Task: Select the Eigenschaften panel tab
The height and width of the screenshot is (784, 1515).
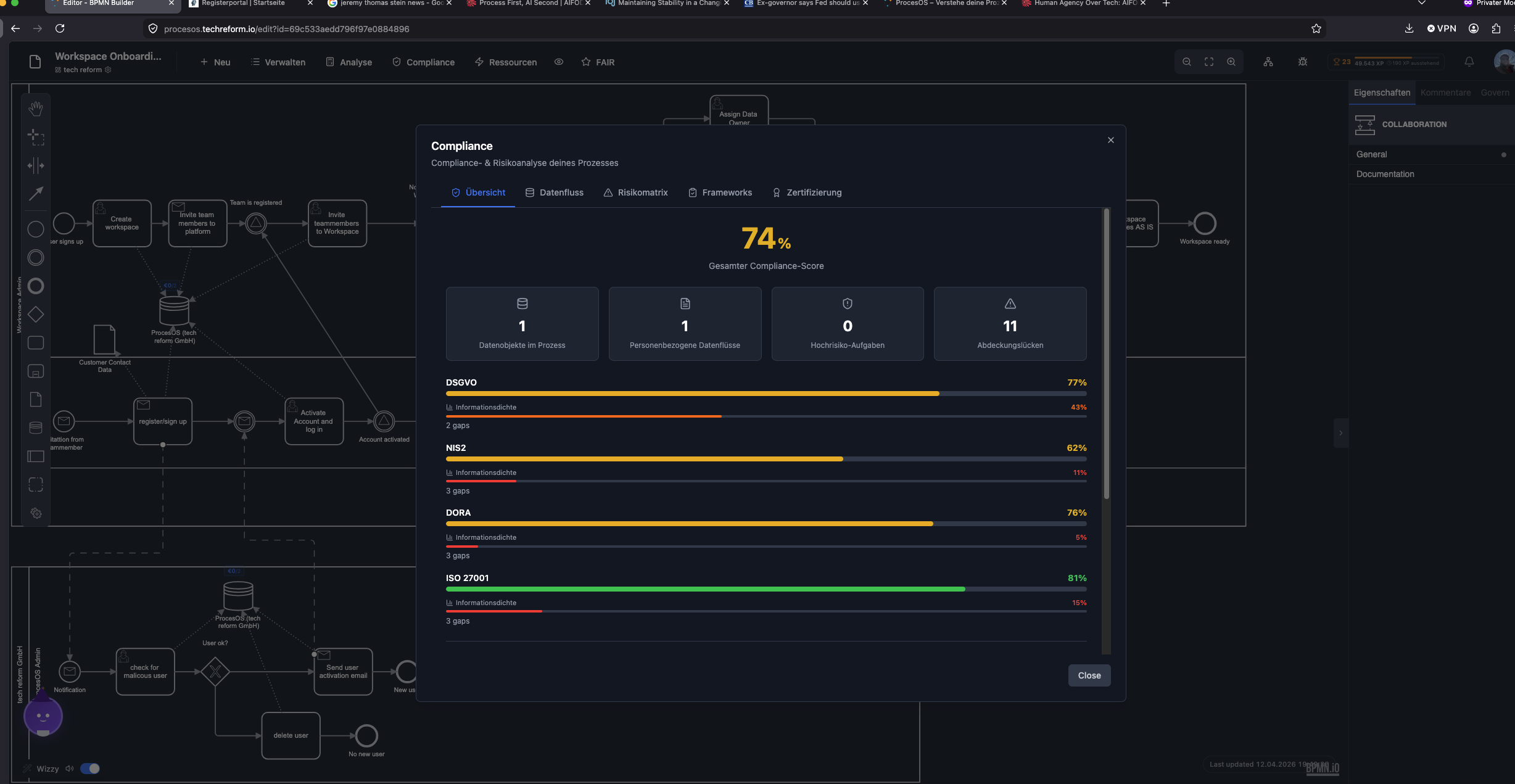Action: (1382, 93)
